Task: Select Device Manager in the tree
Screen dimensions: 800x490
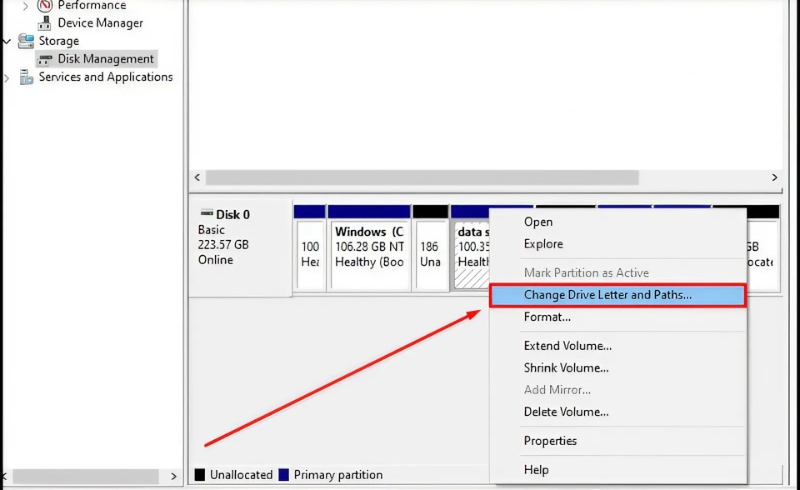Action: (100, 23)
